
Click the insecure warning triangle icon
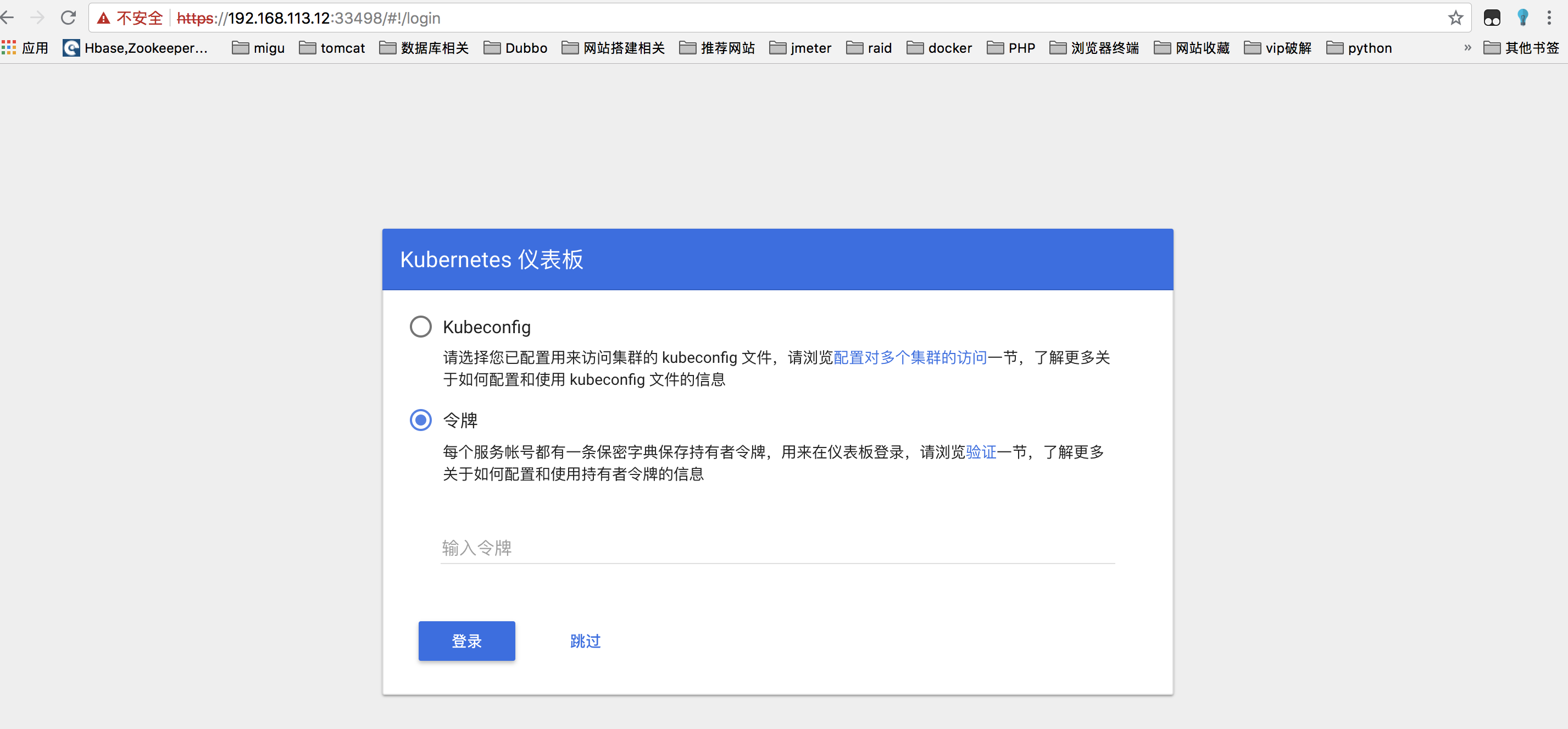tap(103, 18)
